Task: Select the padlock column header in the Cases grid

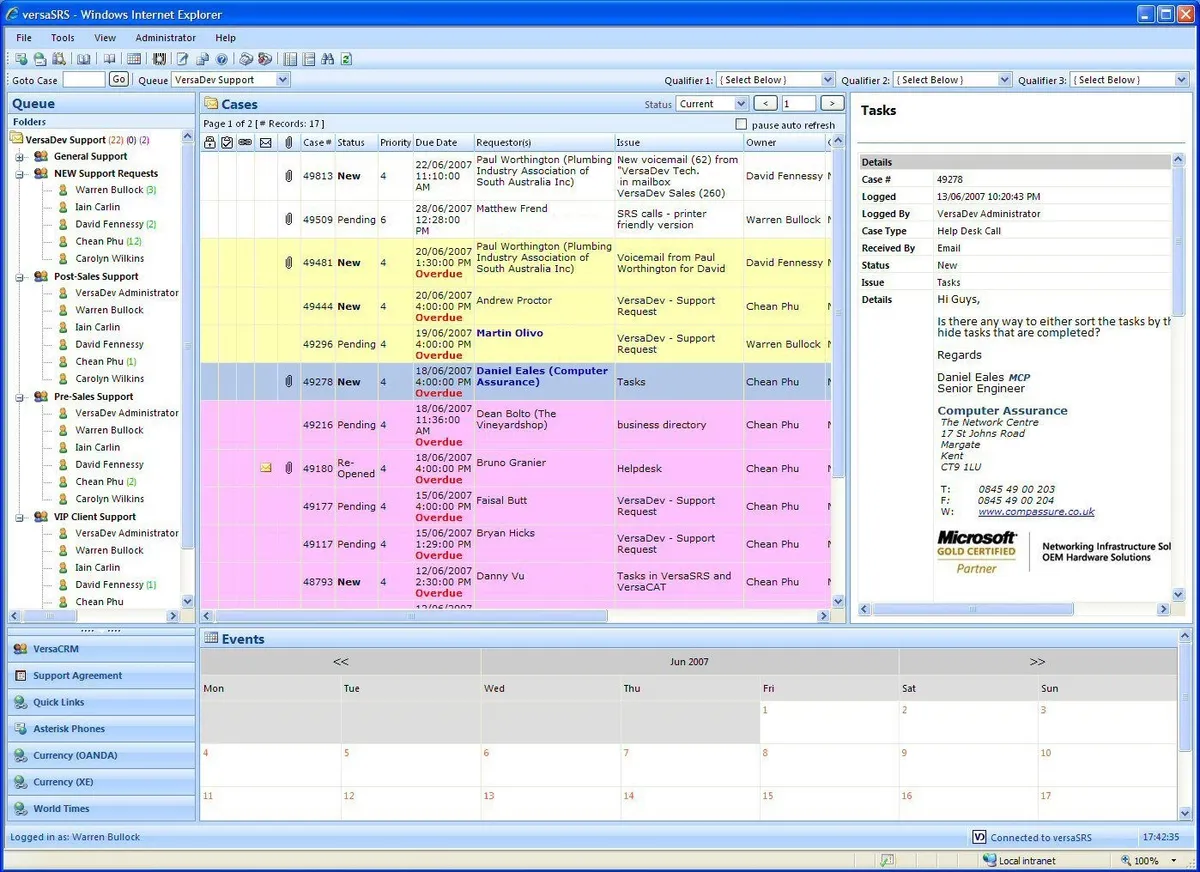Action: [209, 142]
